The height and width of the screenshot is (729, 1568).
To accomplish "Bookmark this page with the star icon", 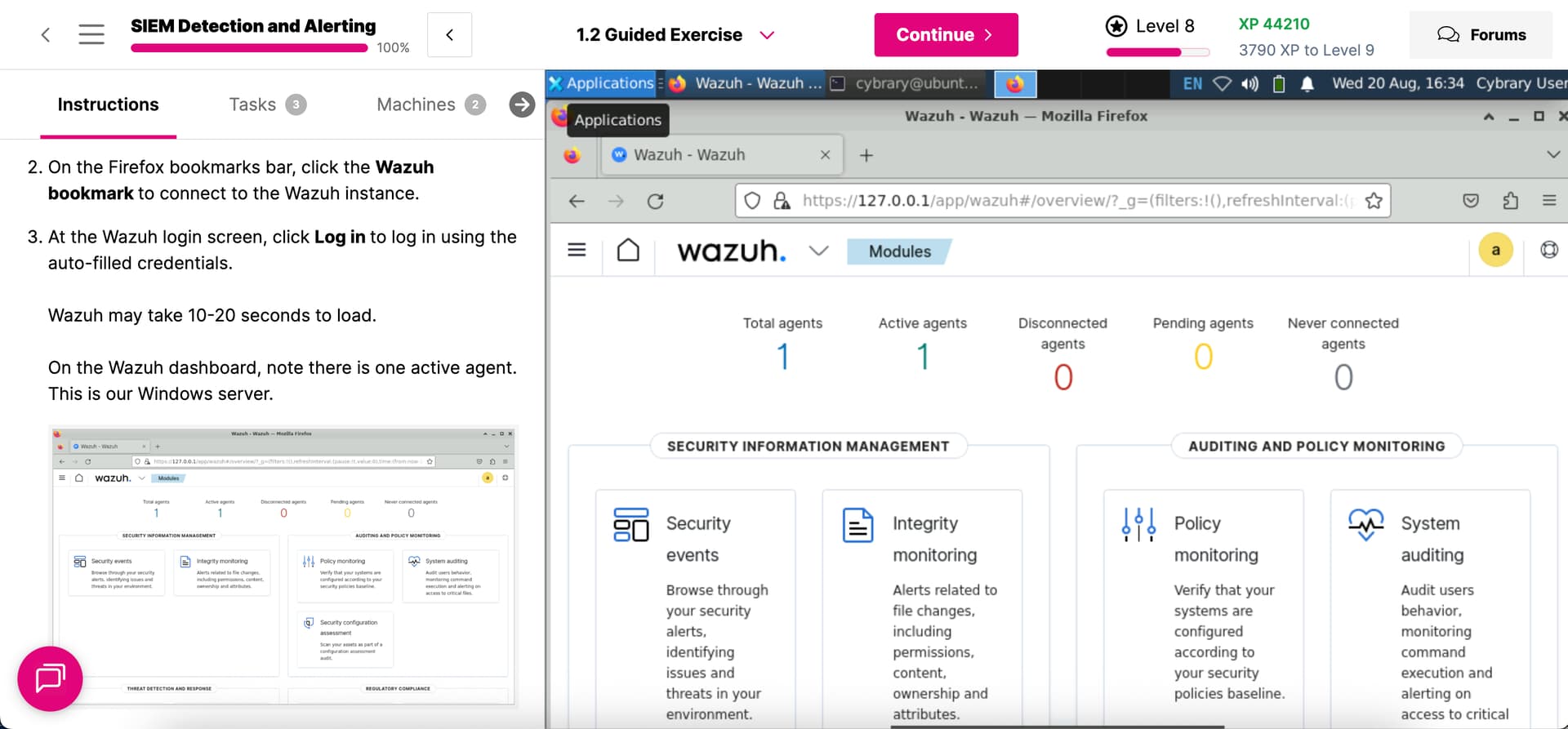I will coord(1374,201).
